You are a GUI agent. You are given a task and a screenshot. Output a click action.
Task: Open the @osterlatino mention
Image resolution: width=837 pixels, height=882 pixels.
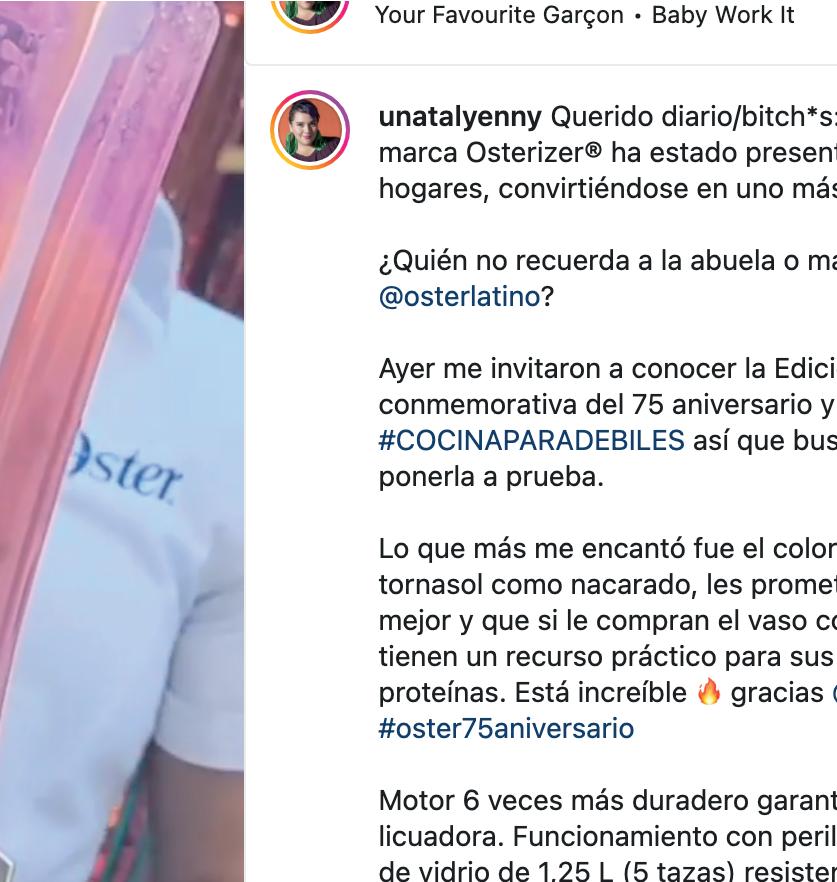(460, 296)
